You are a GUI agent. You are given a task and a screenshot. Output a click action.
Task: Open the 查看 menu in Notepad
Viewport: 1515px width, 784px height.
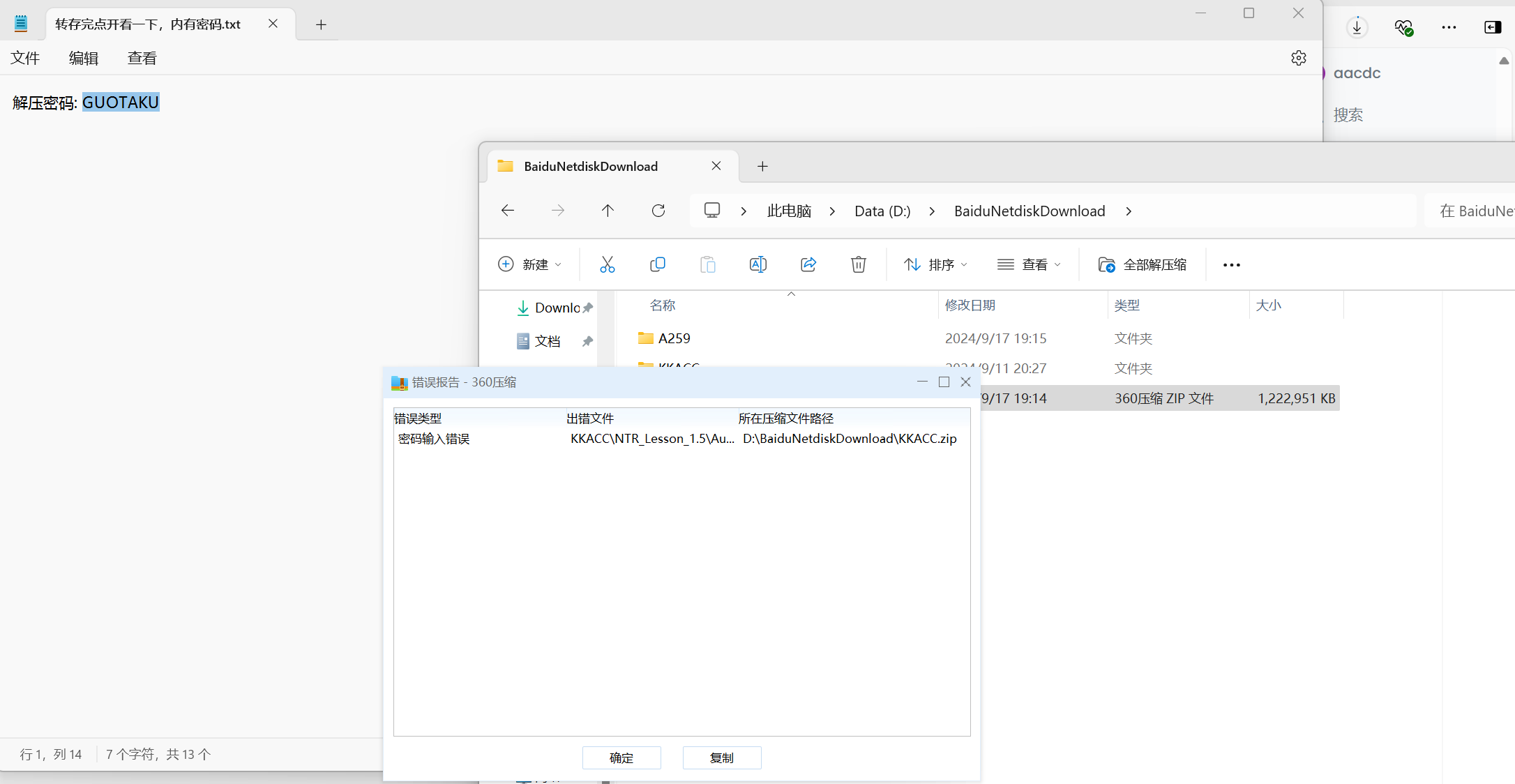[x=142, y=58]
